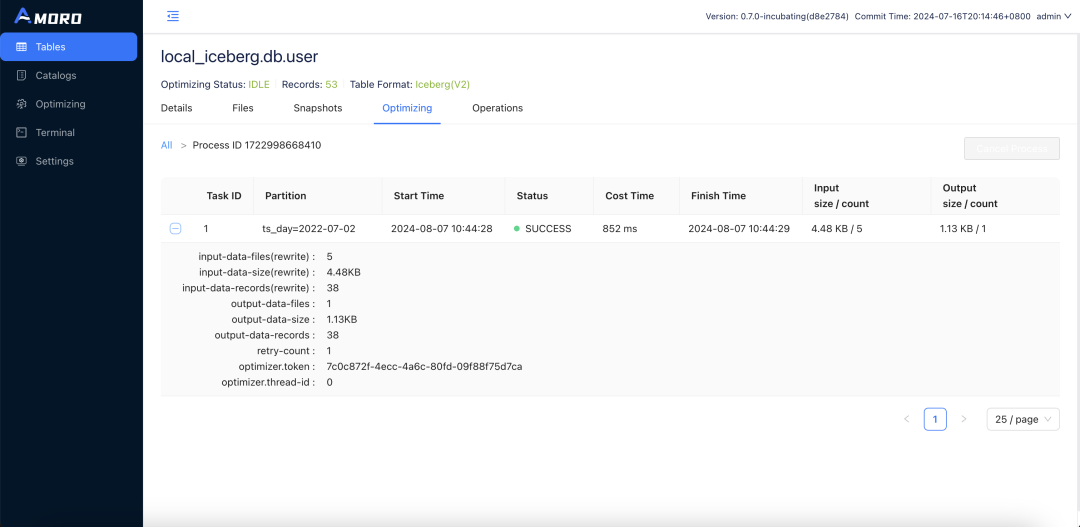Click the Cancel Process button
Viewport: 1080px width, 527px height.
click(1012, 148)
